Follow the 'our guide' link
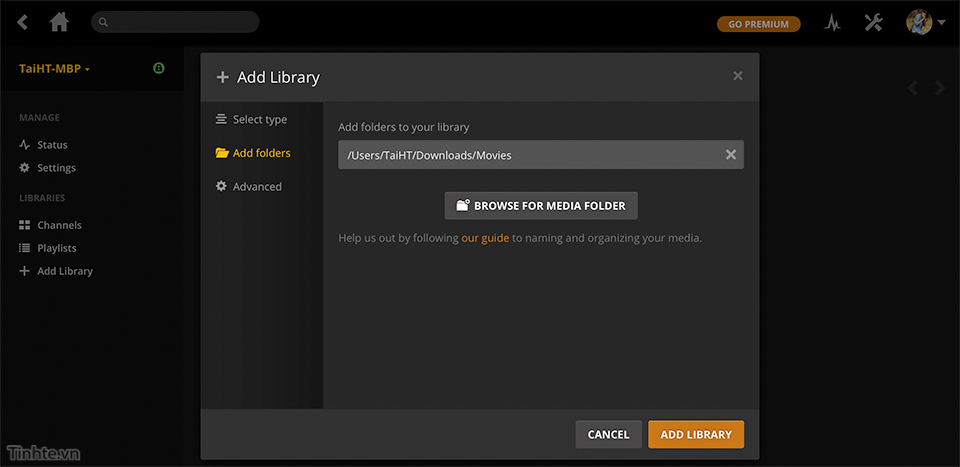The width and height of the screenshot is (960, 467). pyautogui.click(x=485, y=238)
